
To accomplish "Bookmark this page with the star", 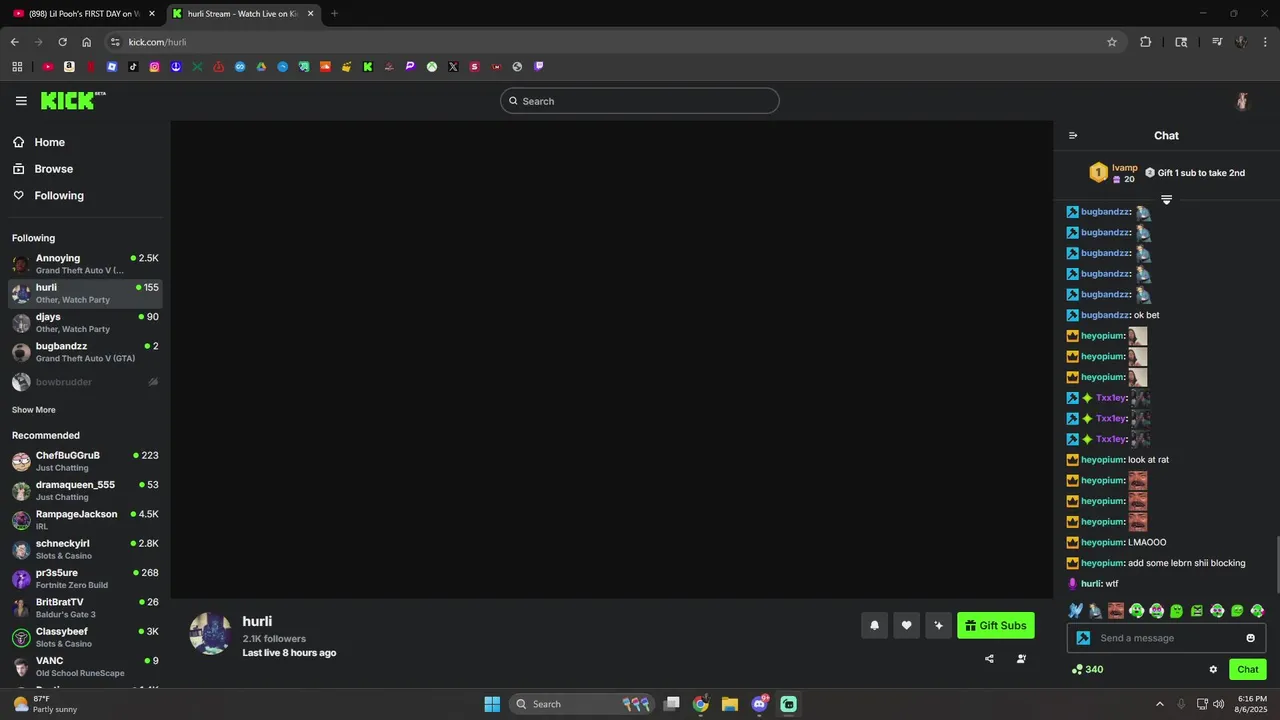I will point(1112,42).
